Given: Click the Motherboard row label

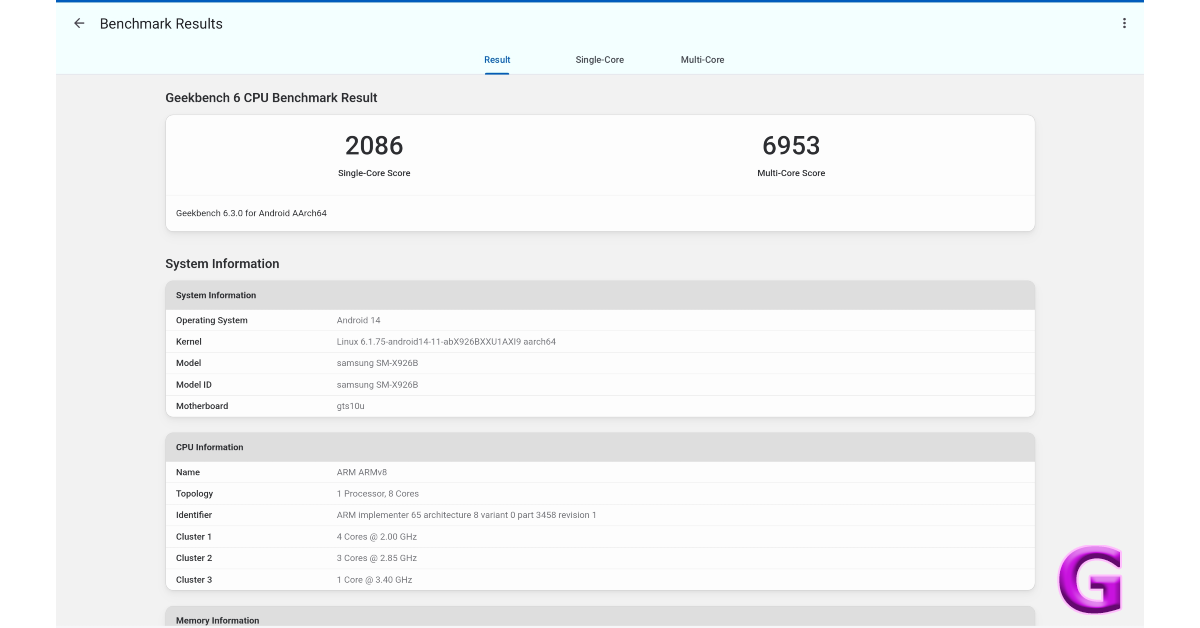Looking at the screenshot, I should click(202, 406).
